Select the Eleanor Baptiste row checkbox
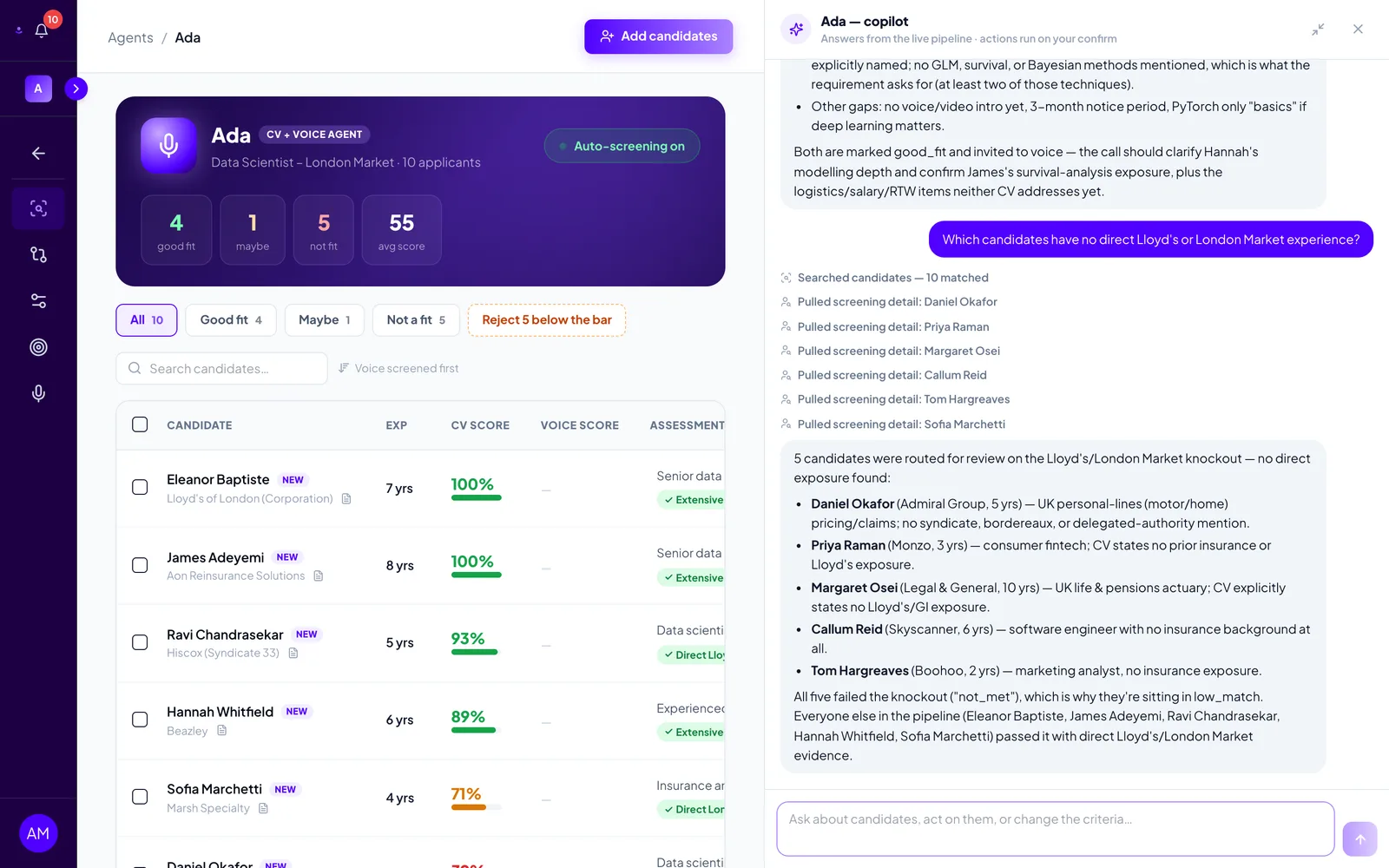 pos(140,488)
